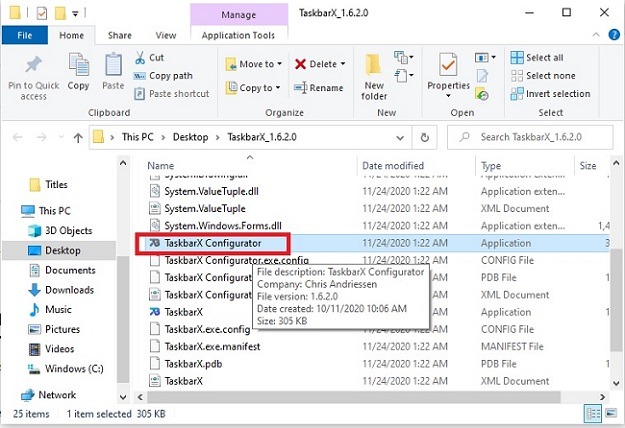Click the Open icon dropdown in Open group

click(485, 58)
